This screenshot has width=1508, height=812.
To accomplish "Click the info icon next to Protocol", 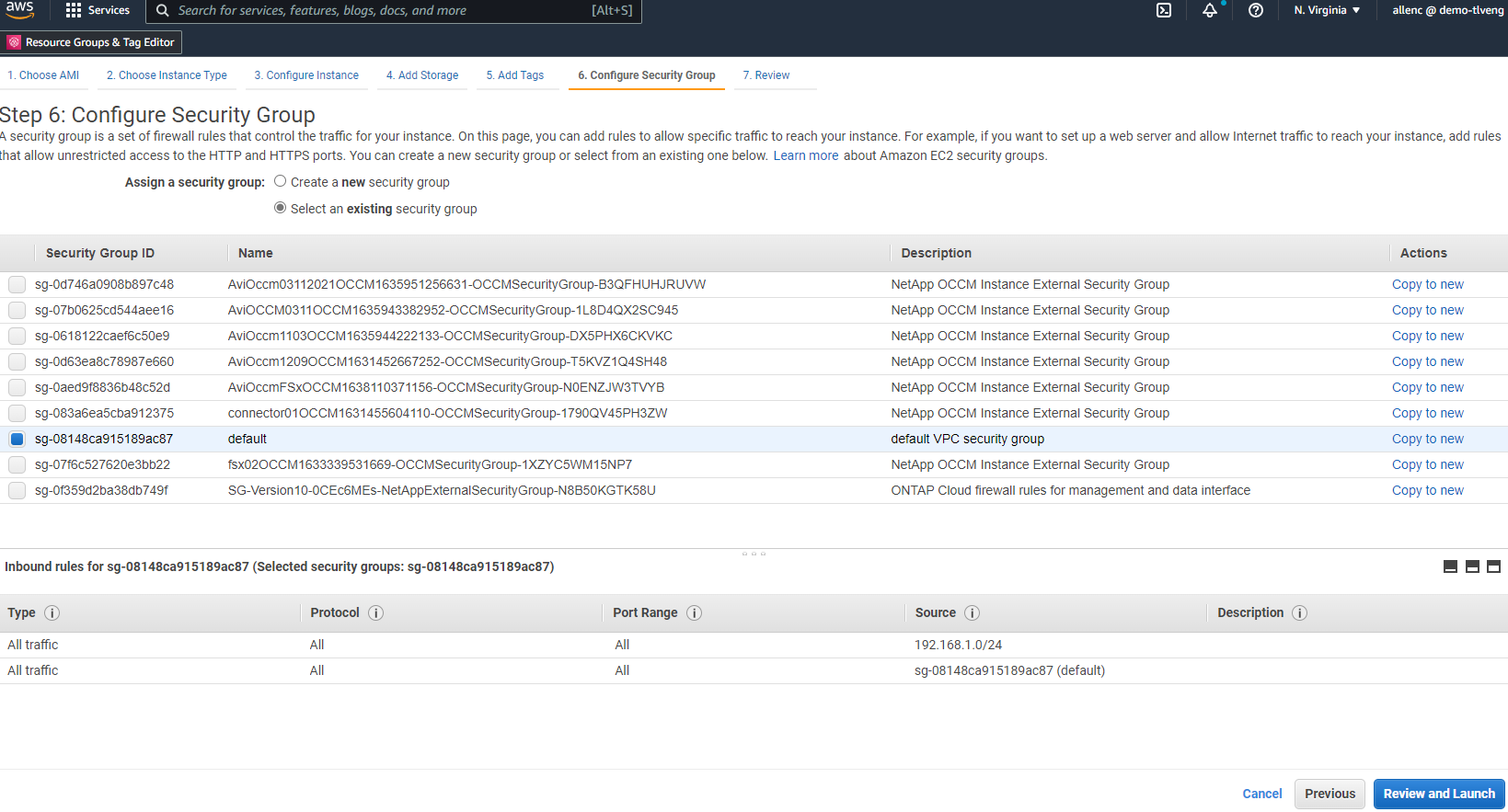I will (375, 613).
